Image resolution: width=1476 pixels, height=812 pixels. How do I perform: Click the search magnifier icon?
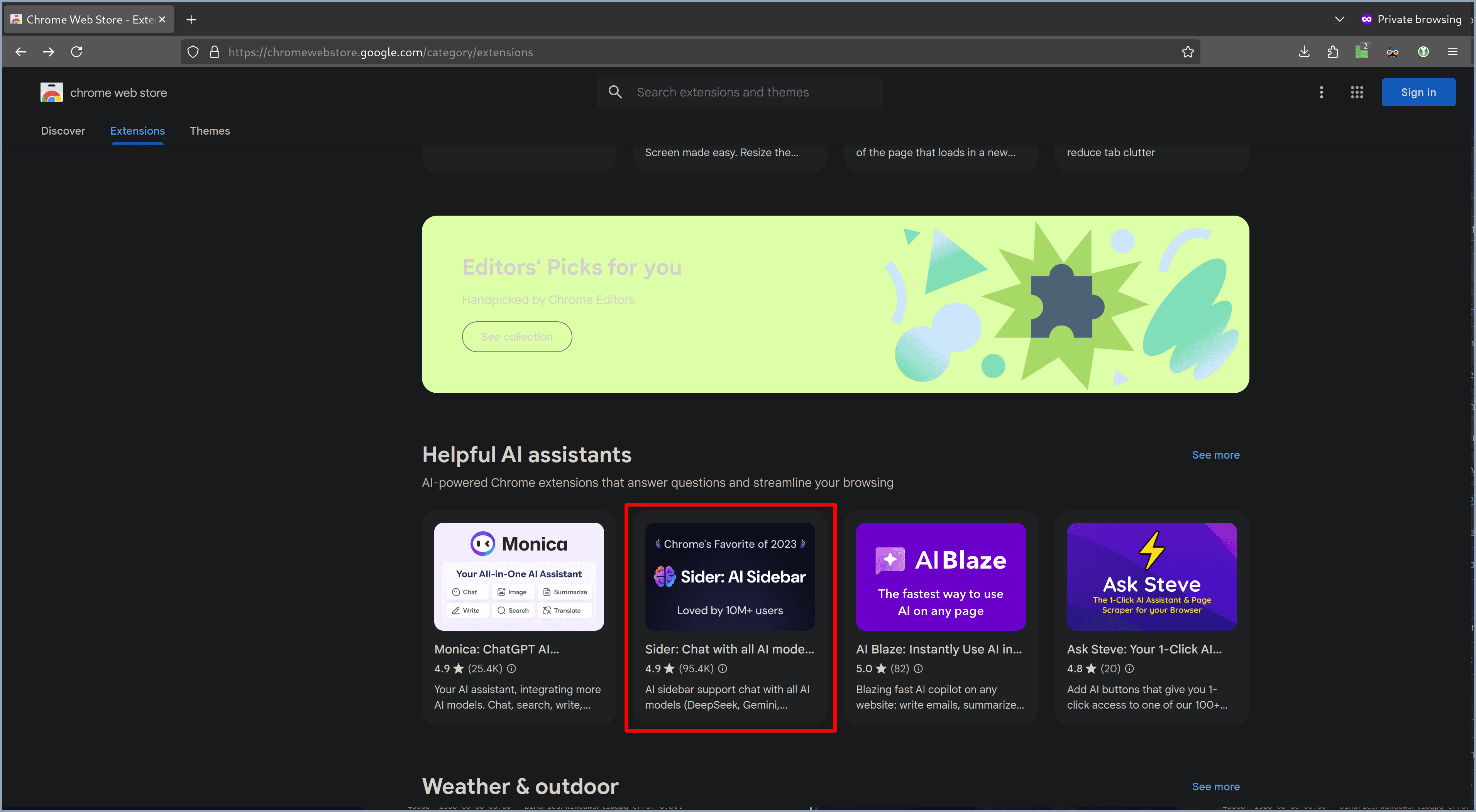615,92
